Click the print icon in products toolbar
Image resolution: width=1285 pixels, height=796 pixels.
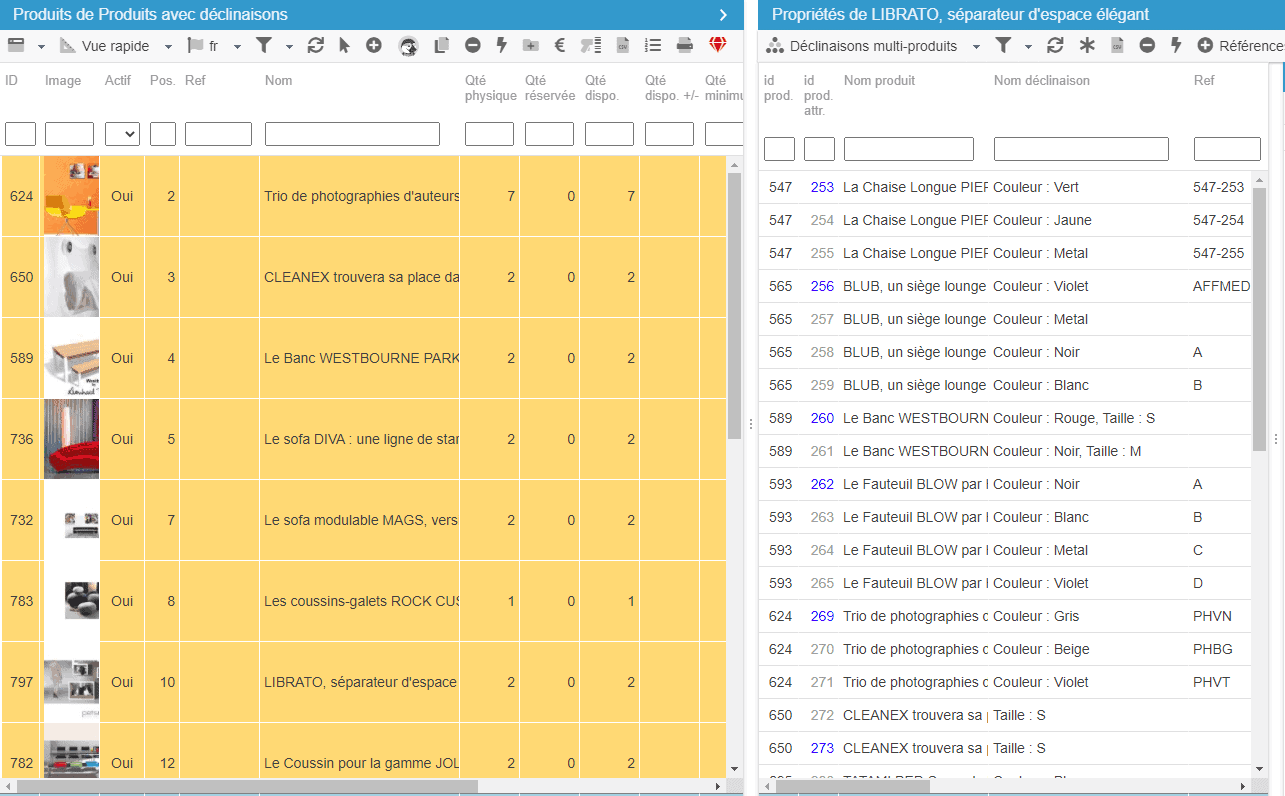685,45
